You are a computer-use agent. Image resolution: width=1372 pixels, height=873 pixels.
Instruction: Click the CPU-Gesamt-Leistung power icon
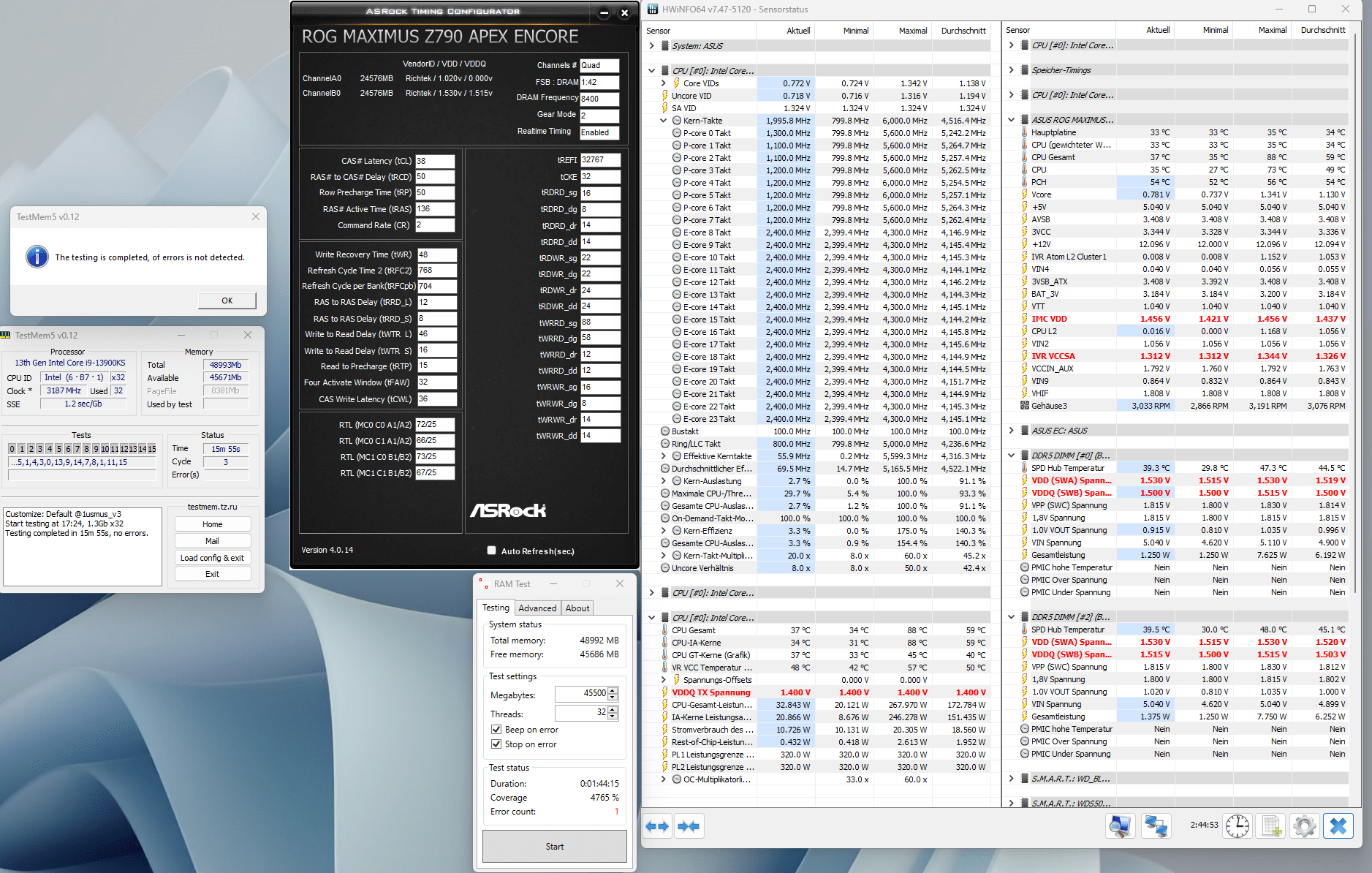coord(665,705)
